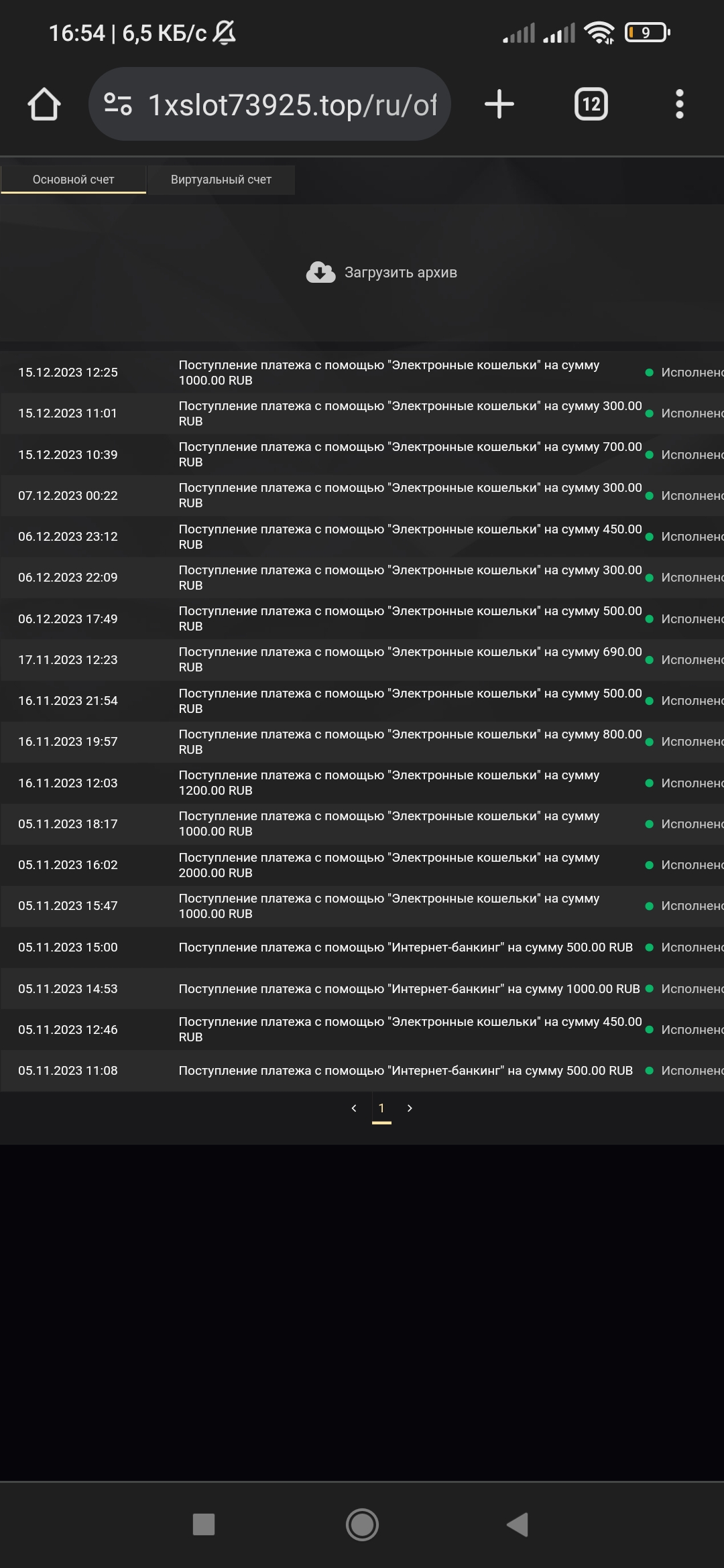Select the 05.11.2023 18:17 date cell
724x1568 pixels.
click(x=68, y=824)
